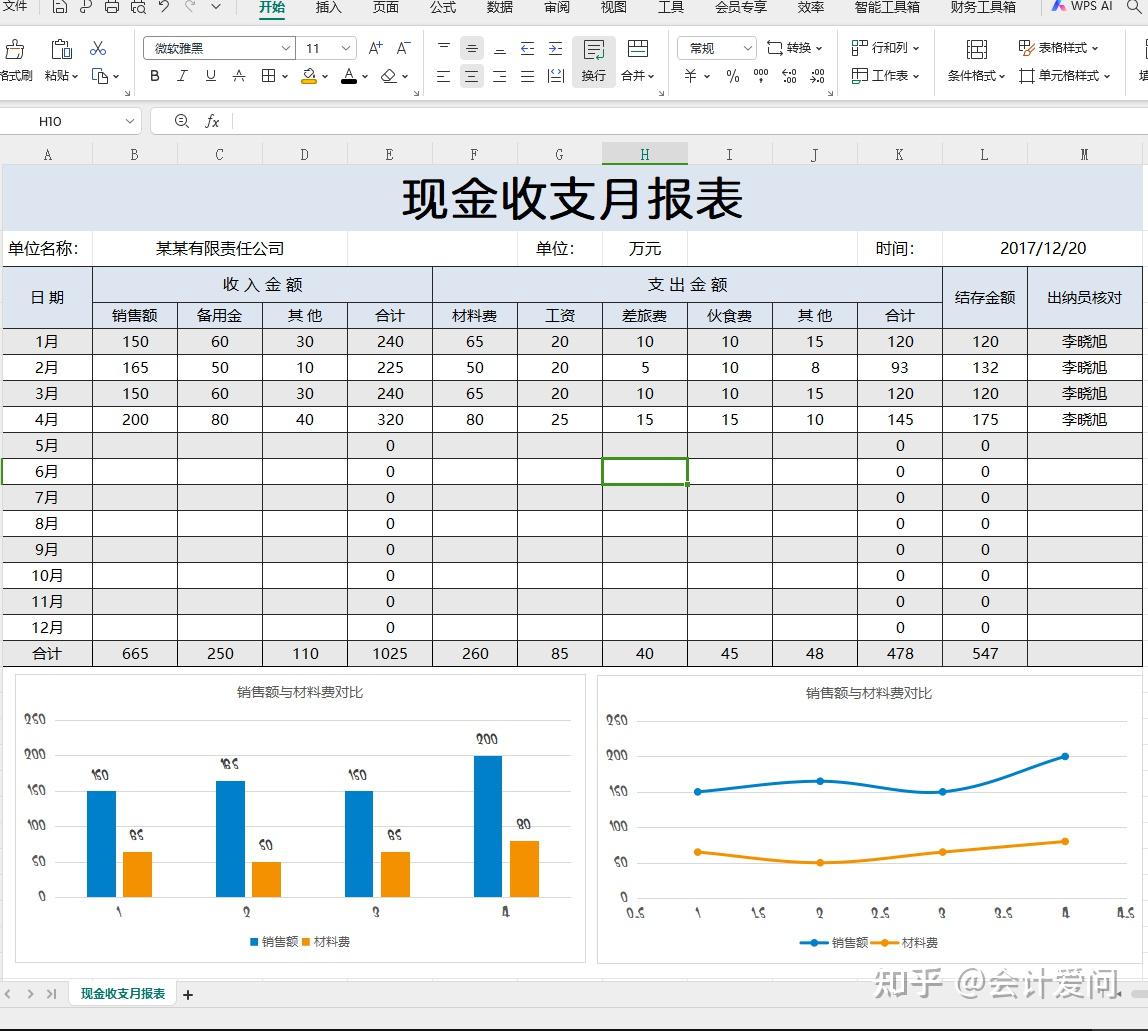The image size is (1148, 1031).
Task: Click the Save icon in quick access bar
Action: click(x=61, y=7)
